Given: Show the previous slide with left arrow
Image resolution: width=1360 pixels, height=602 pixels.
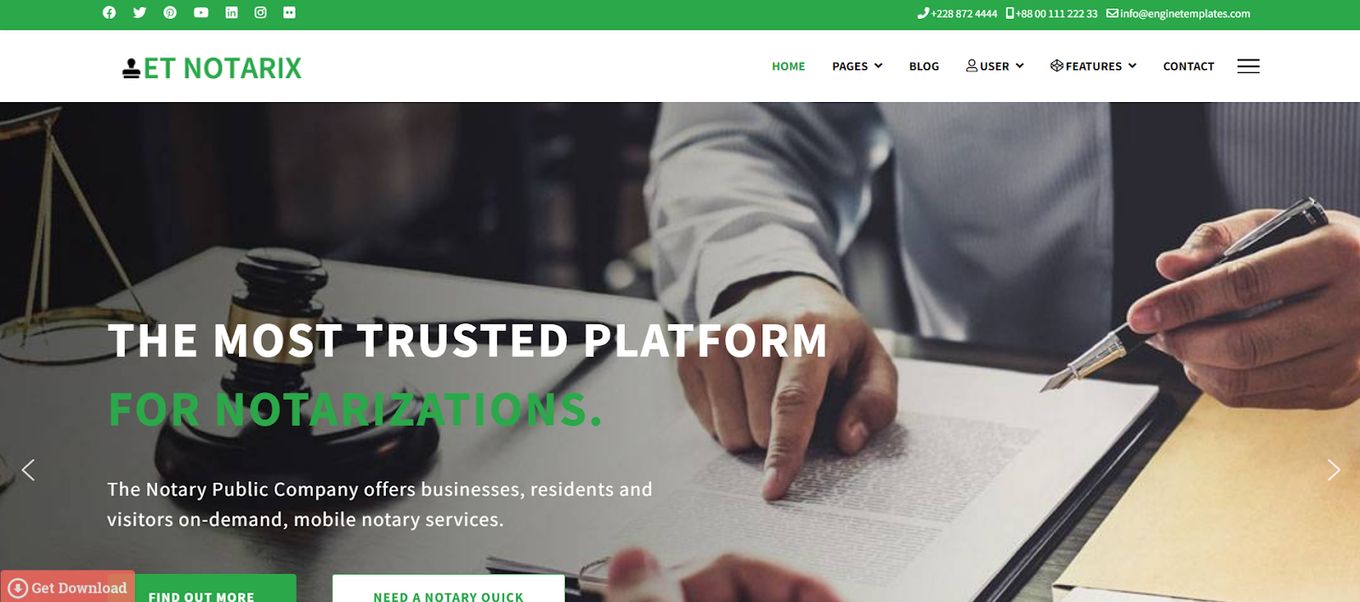Looking at the screenshot, I should pyautogui.click(x=28, y=470).
